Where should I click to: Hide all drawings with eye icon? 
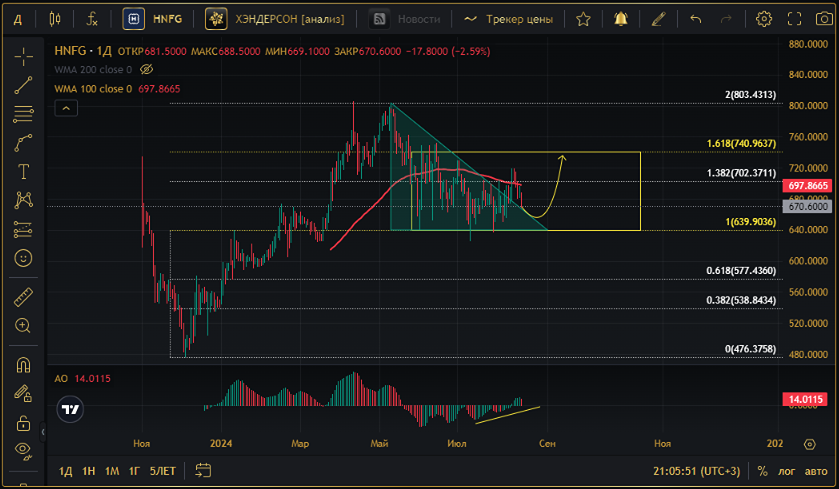tap(23, 449)
